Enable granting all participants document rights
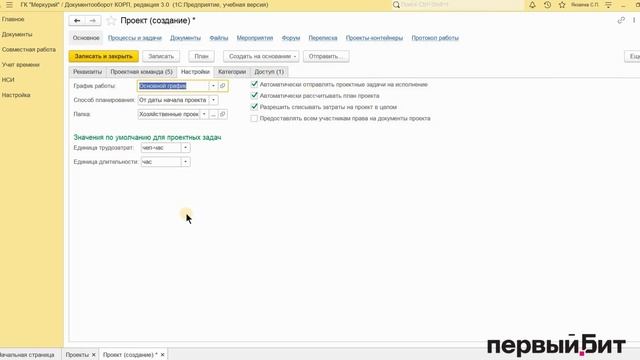The image size is (640, 360). (254, 118)
